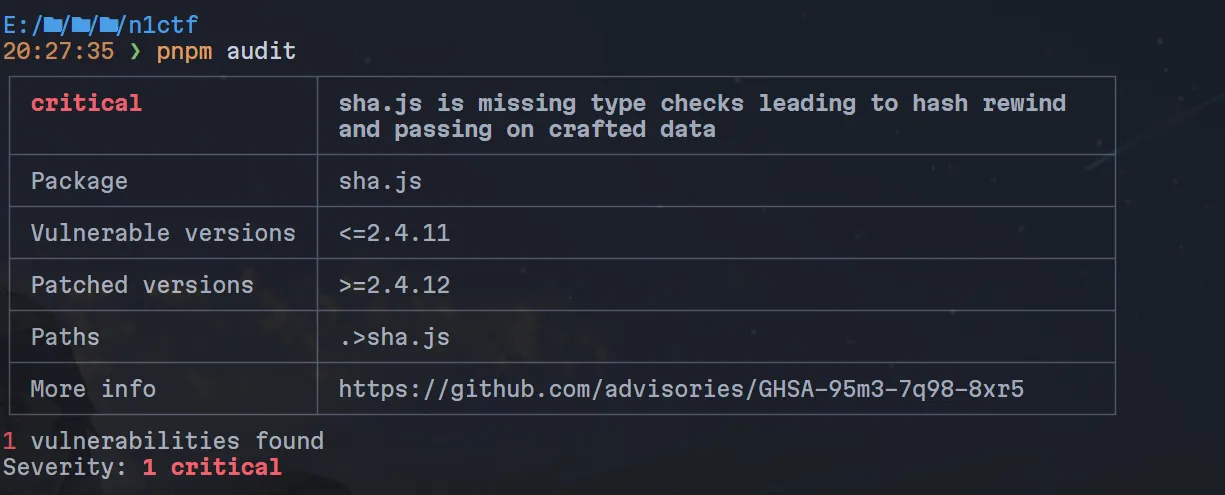The image size is (1225, 495).
Task: Click the red critical label in the table
Action: pos(86,103)
